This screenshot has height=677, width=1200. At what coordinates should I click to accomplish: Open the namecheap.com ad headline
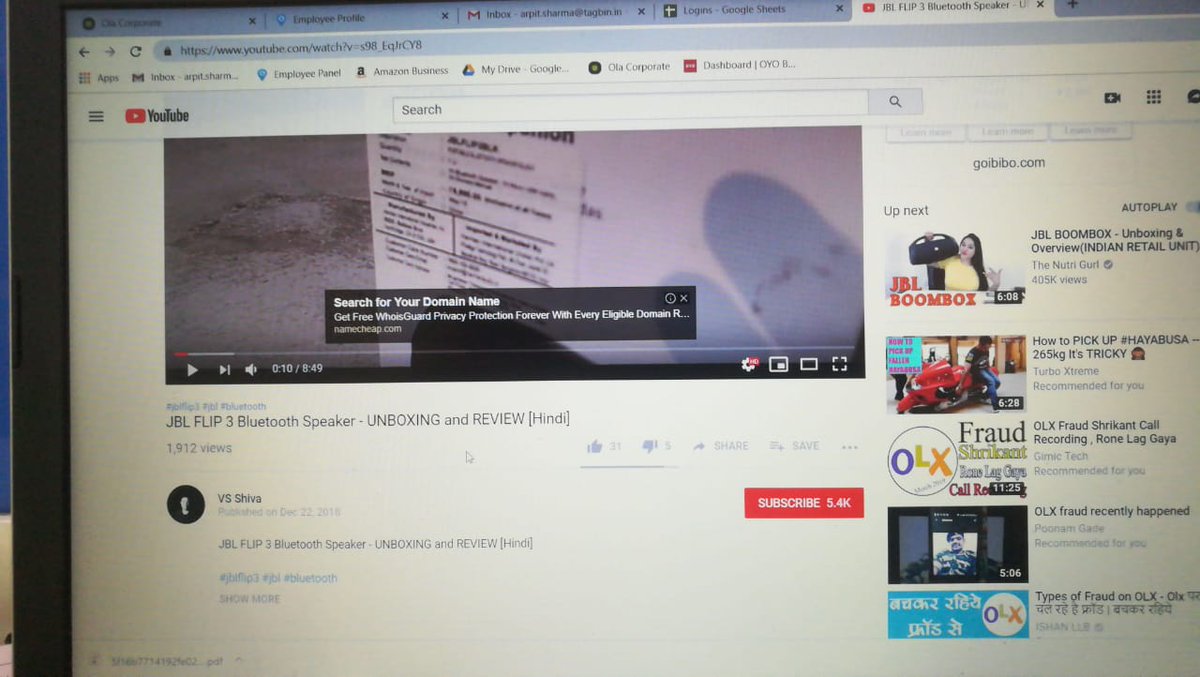[416, 302]
